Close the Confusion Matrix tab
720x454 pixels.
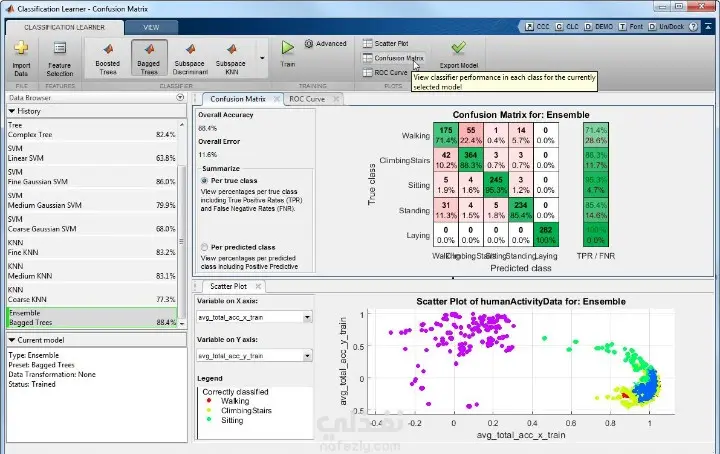coord(277,99)
